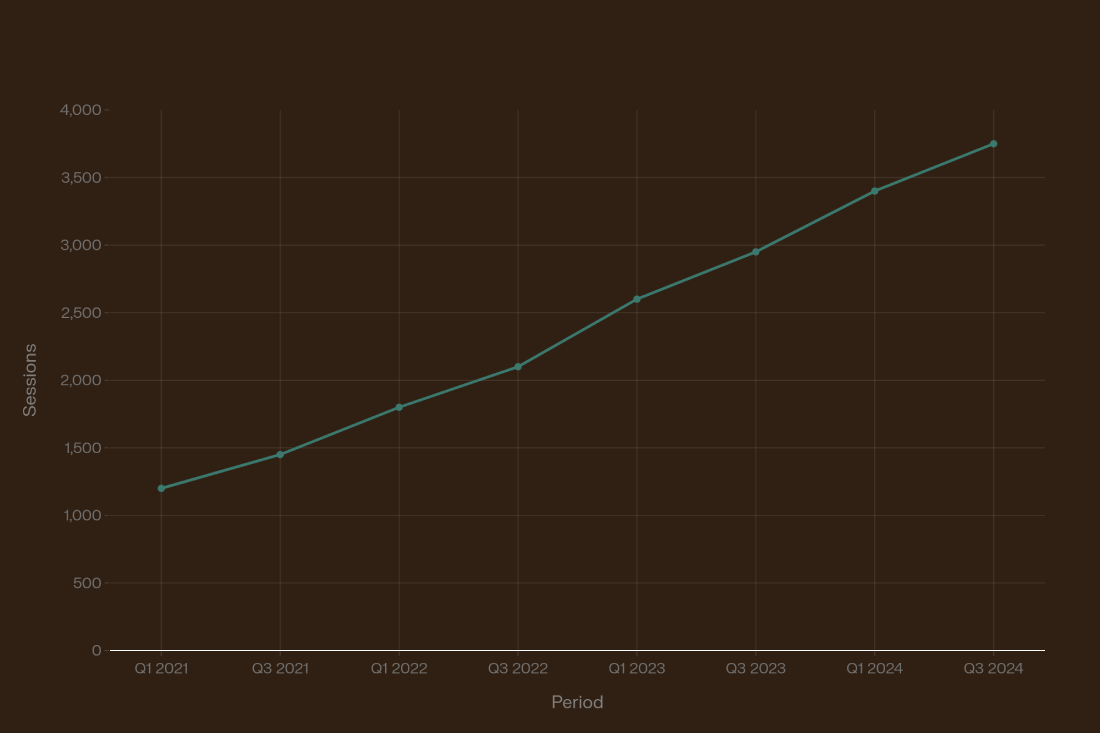Select the Q1 2021 x-axis label

click(161, 669)
